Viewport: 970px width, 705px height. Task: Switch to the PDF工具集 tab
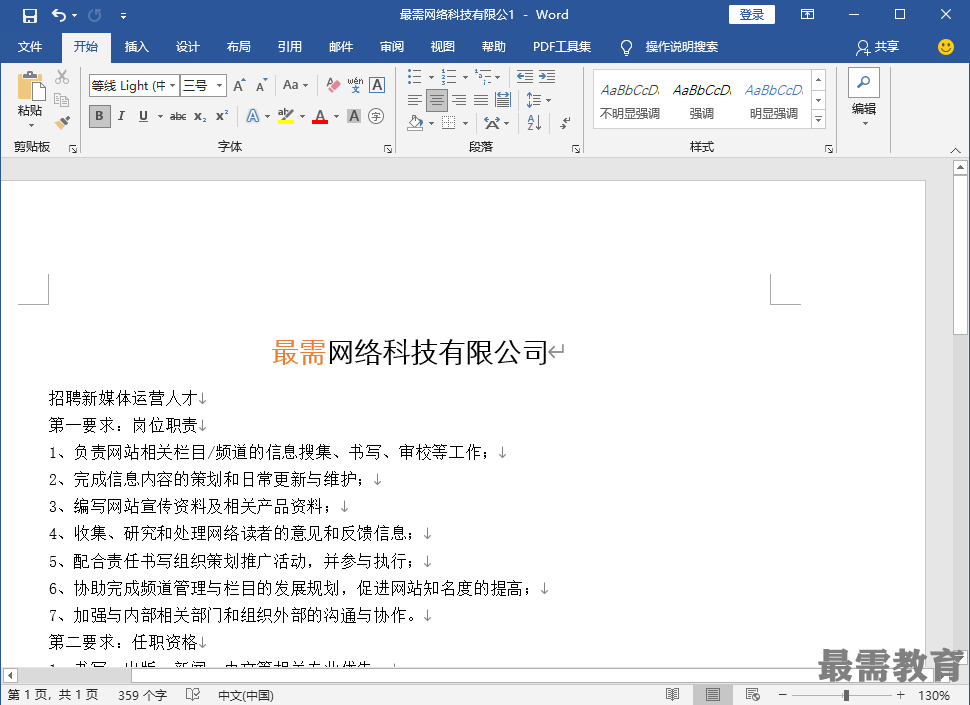click(562, 46)
